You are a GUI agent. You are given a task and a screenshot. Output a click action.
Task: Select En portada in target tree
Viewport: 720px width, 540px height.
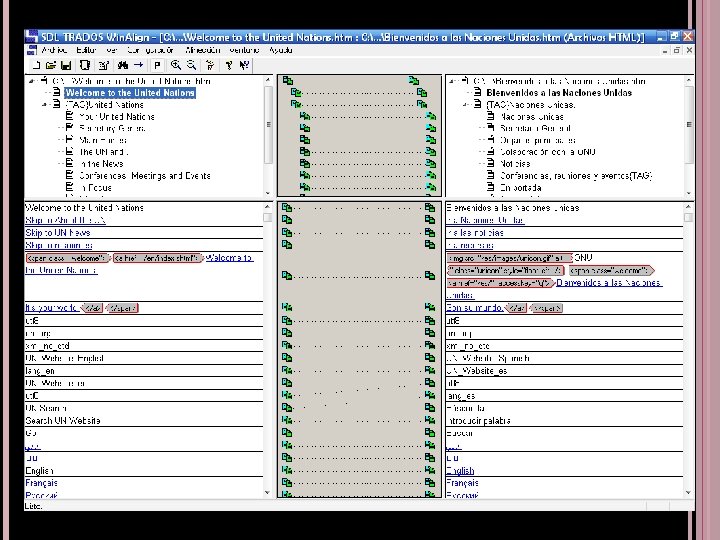(520, 187)
